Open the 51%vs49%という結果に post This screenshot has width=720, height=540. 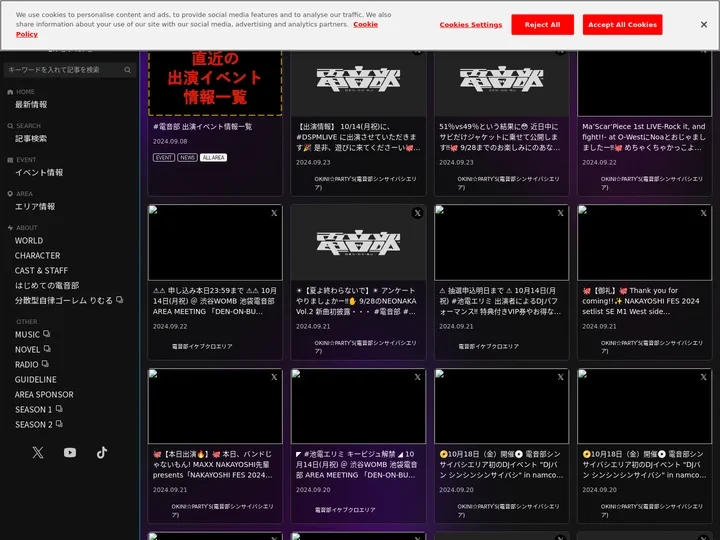point(501,137)
